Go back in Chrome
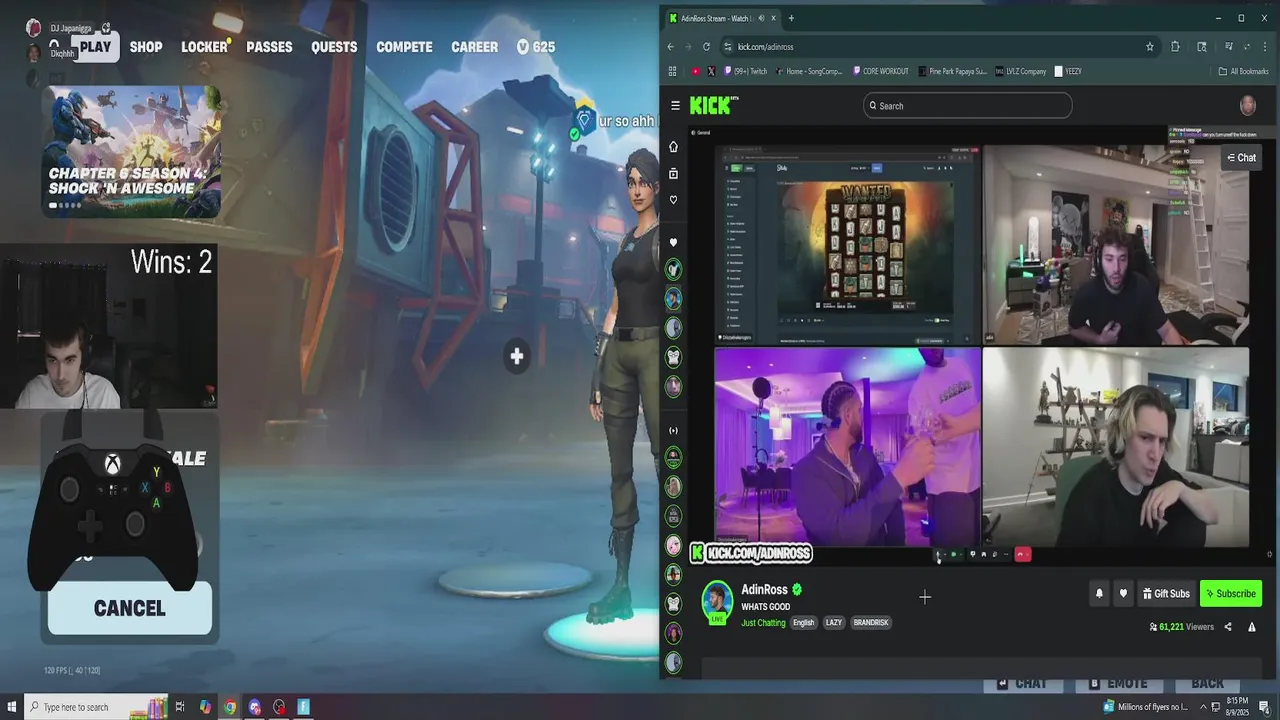This screenshot has width=1280, height=720. [x=670, y=47]
